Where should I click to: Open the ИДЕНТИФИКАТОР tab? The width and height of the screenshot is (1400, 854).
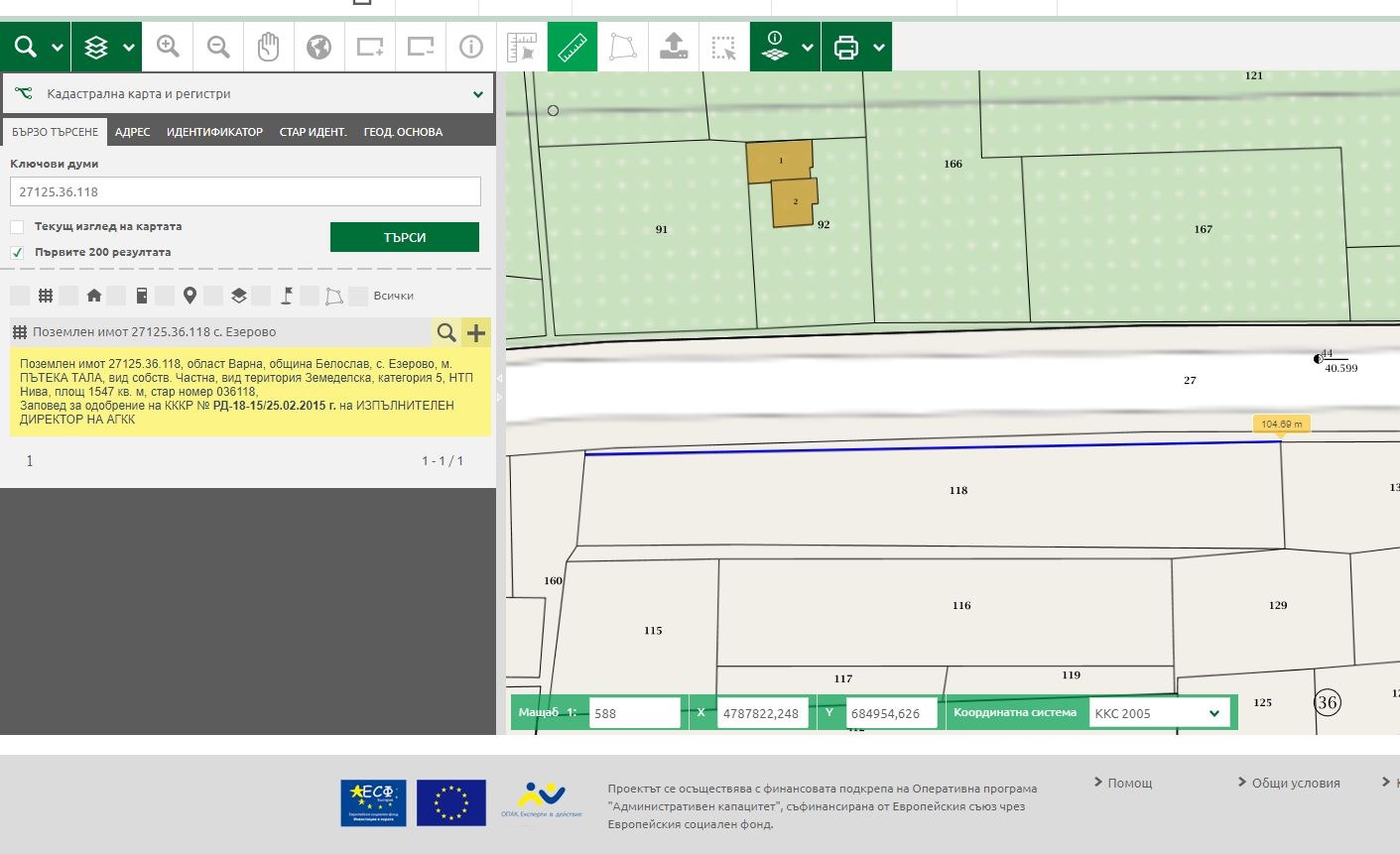[214, 130]
